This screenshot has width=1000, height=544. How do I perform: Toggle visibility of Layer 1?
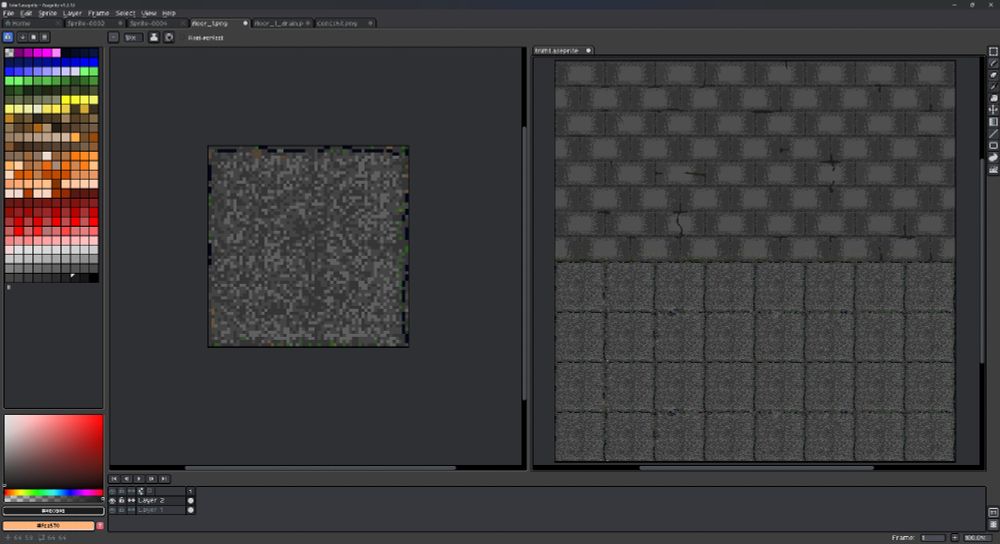tap(112, 510)
